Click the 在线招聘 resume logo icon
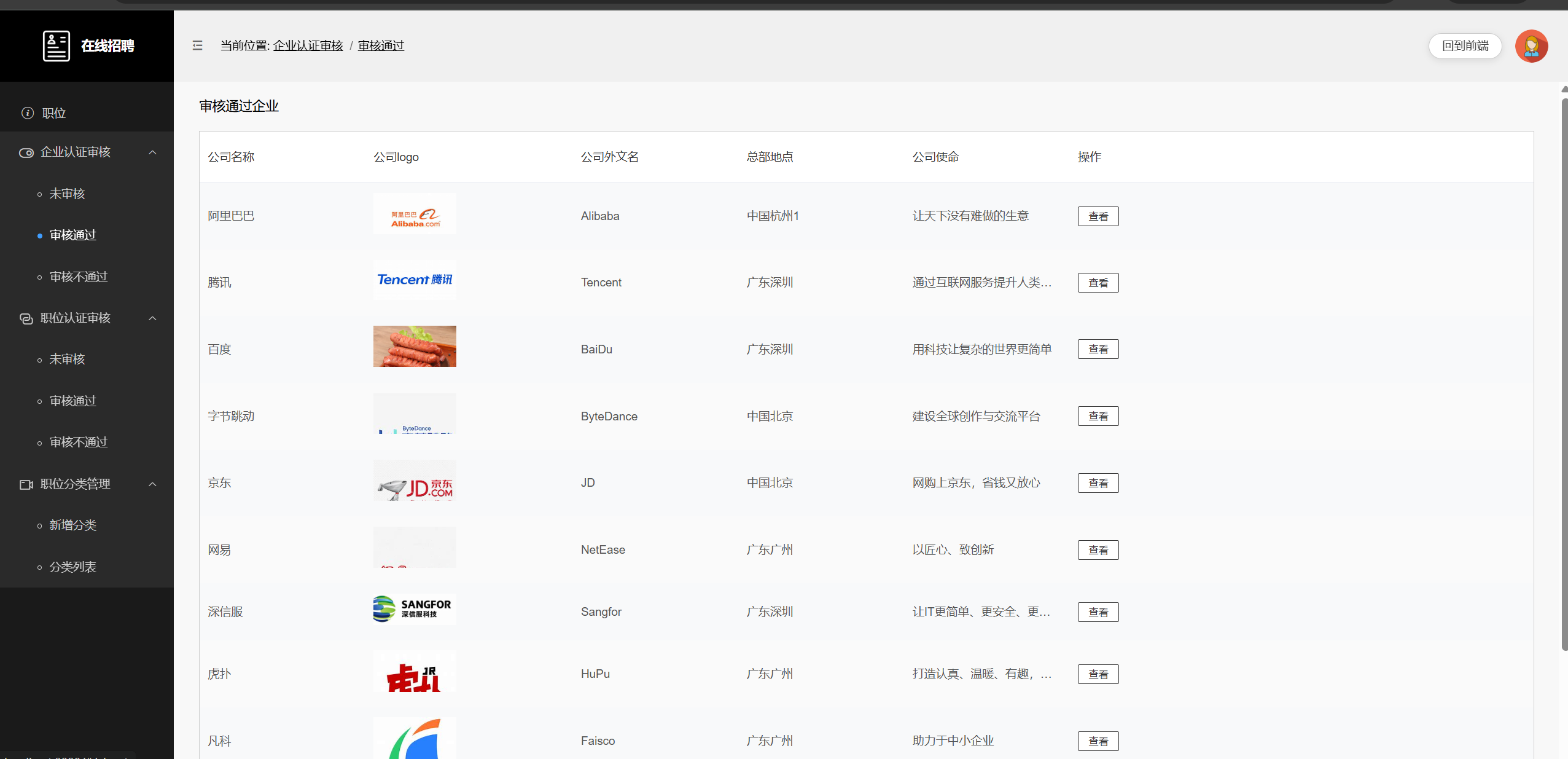 [x=57, y=46]
